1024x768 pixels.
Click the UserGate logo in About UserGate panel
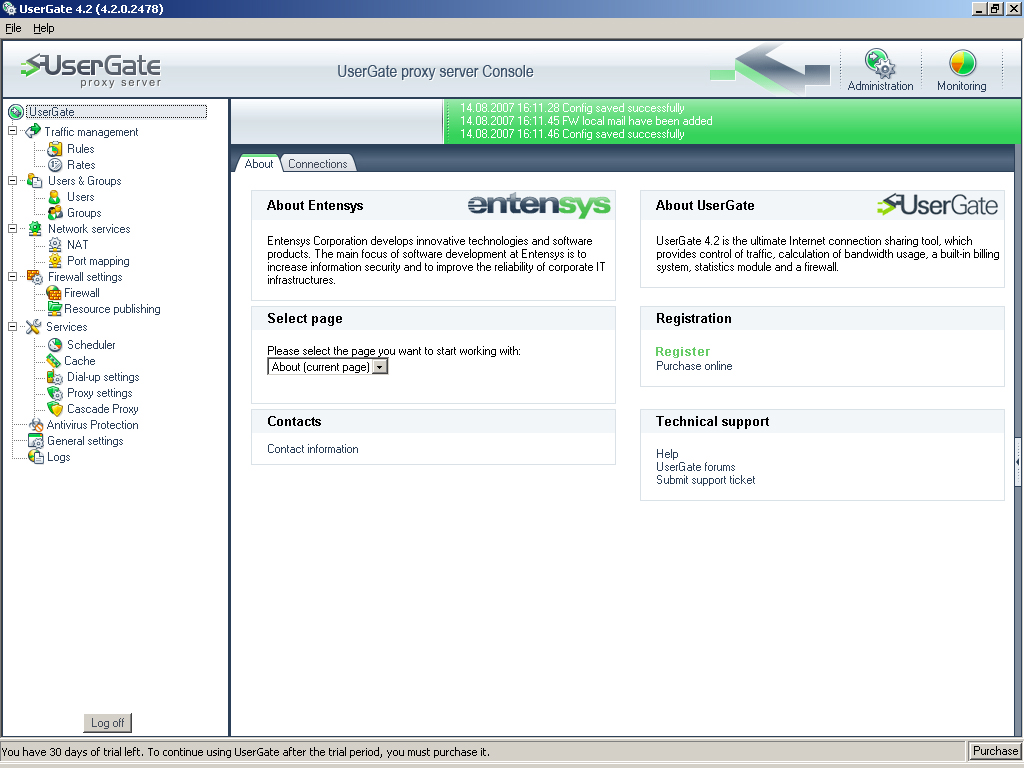[938, 205]
